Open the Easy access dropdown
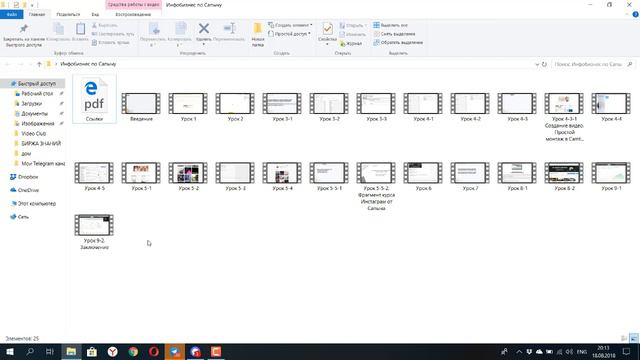640x360 pixels. pos(289,34)
